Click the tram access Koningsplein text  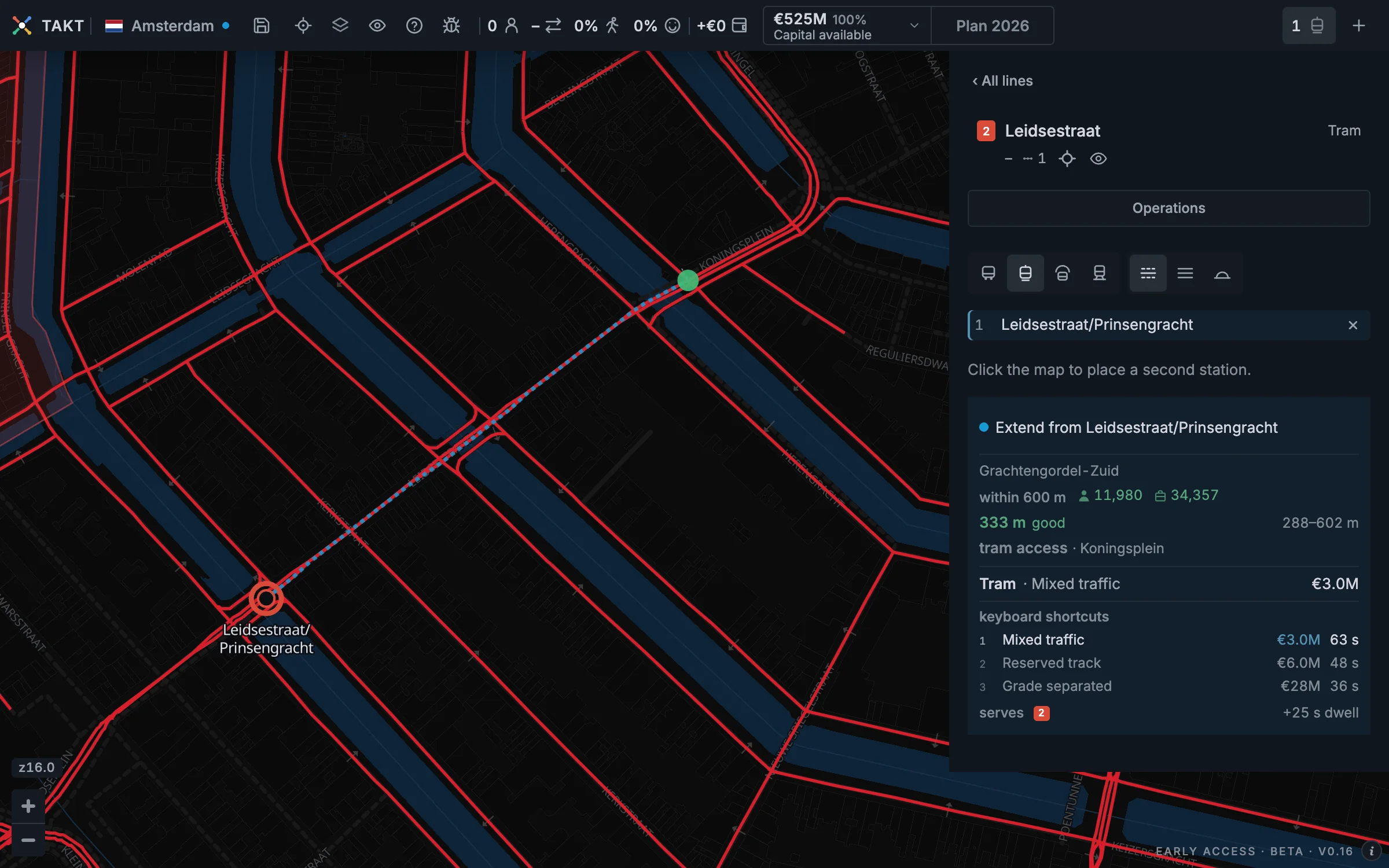coord(1071,548)
